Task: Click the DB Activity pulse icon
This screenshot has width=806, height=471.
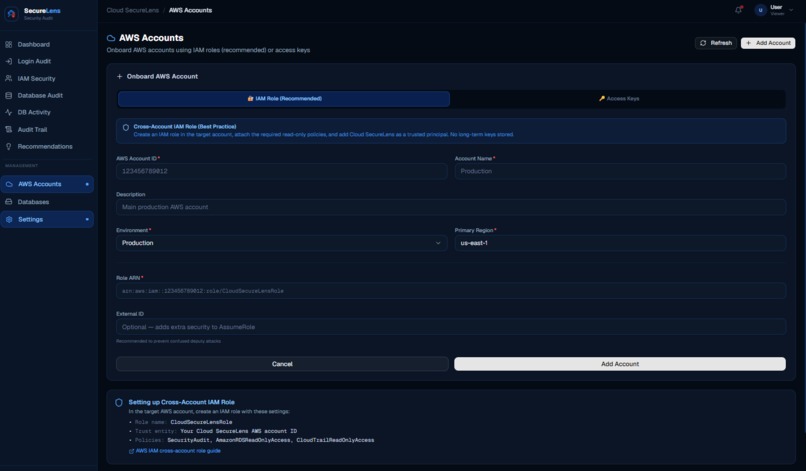Action: [9, 112]
